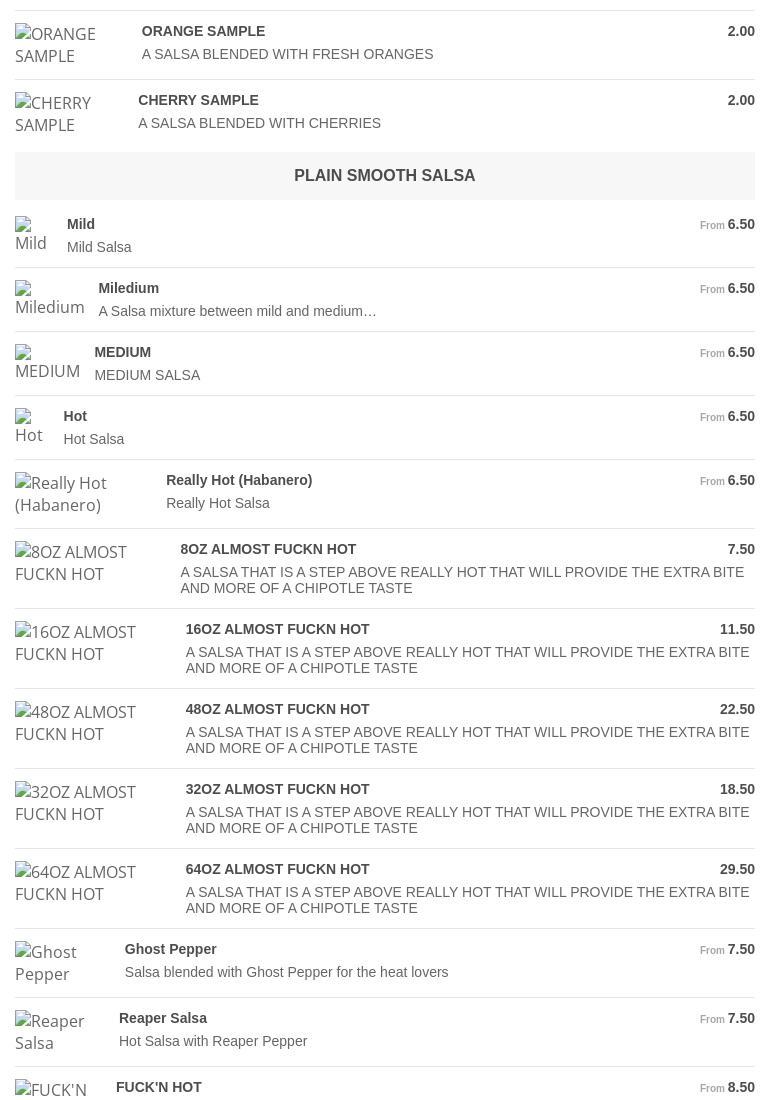Image resolution: width=770 pixels, height=1100 pixels.
Task: Click the Plain Smooth Salsa section header
Action: (x=384, y=175)
